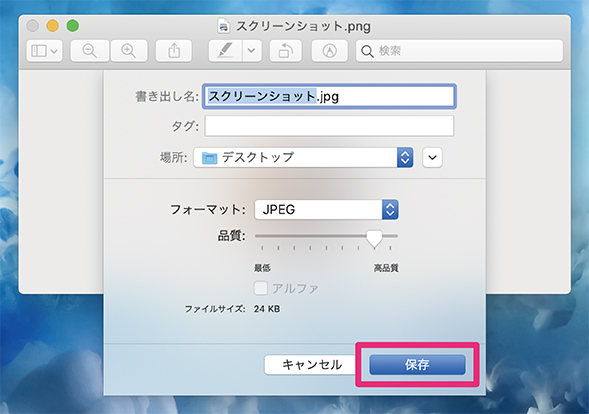Click the デスクトップ folder icon

pos(210,158)
